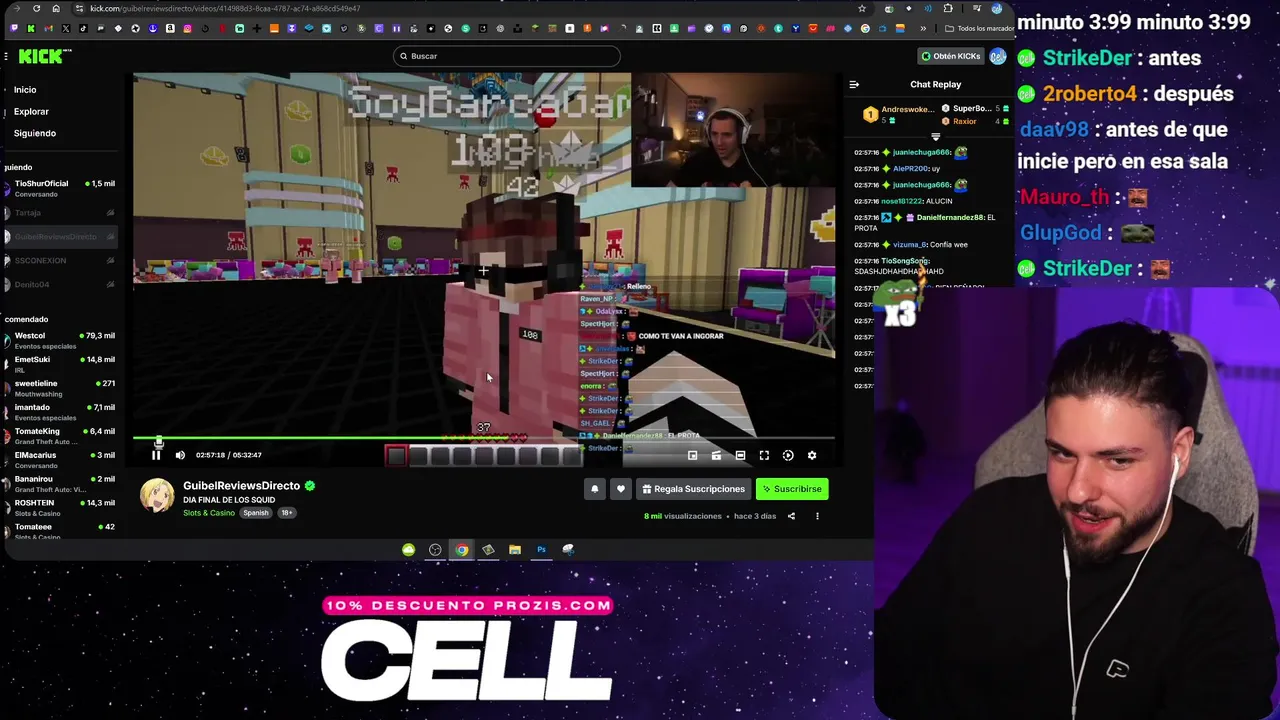The width and height of the screenshot is (1280, 720).
Task: Click the GuibelReviewsDirecto streamer avatar
Action: pos(157,496)
